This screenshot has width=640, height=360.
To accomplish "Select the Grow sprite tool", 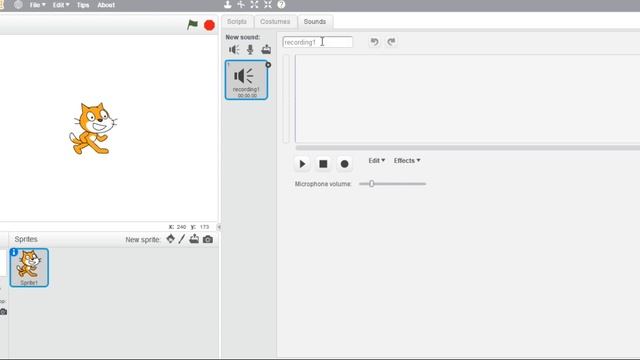I will click(254, 4).
